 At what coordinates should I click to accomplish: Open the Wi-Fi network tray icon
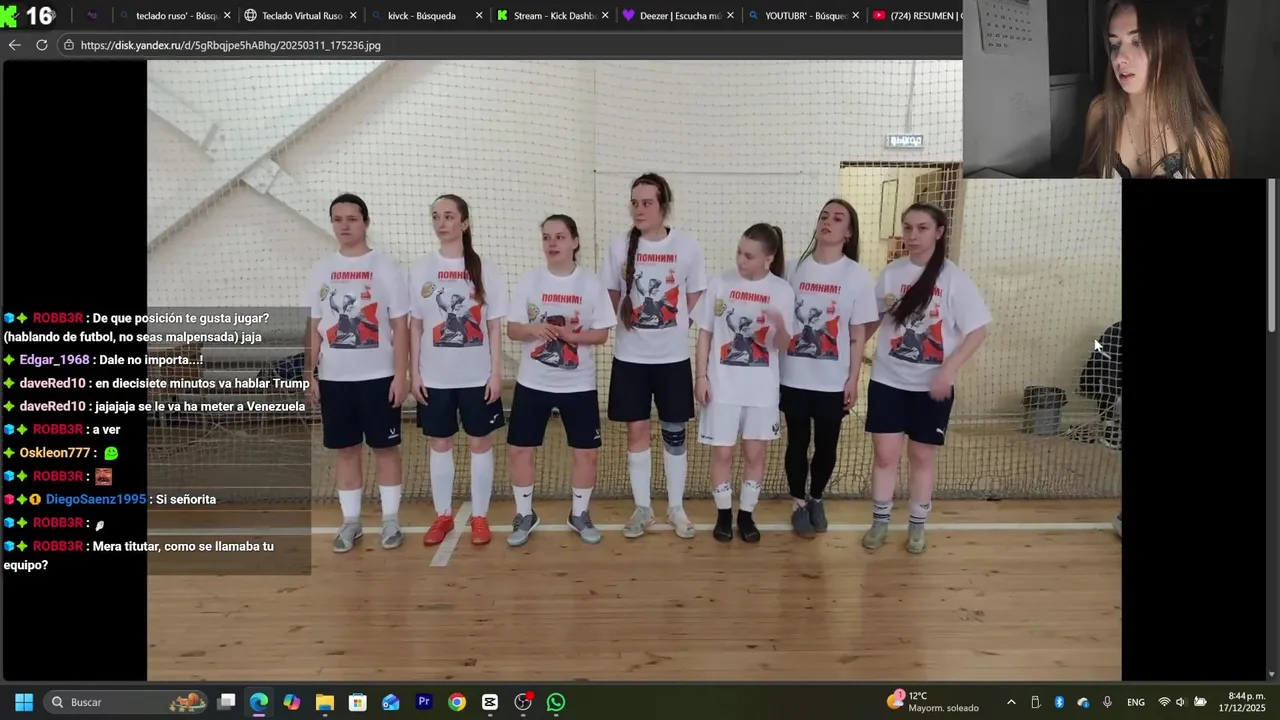coord(1163,702)
